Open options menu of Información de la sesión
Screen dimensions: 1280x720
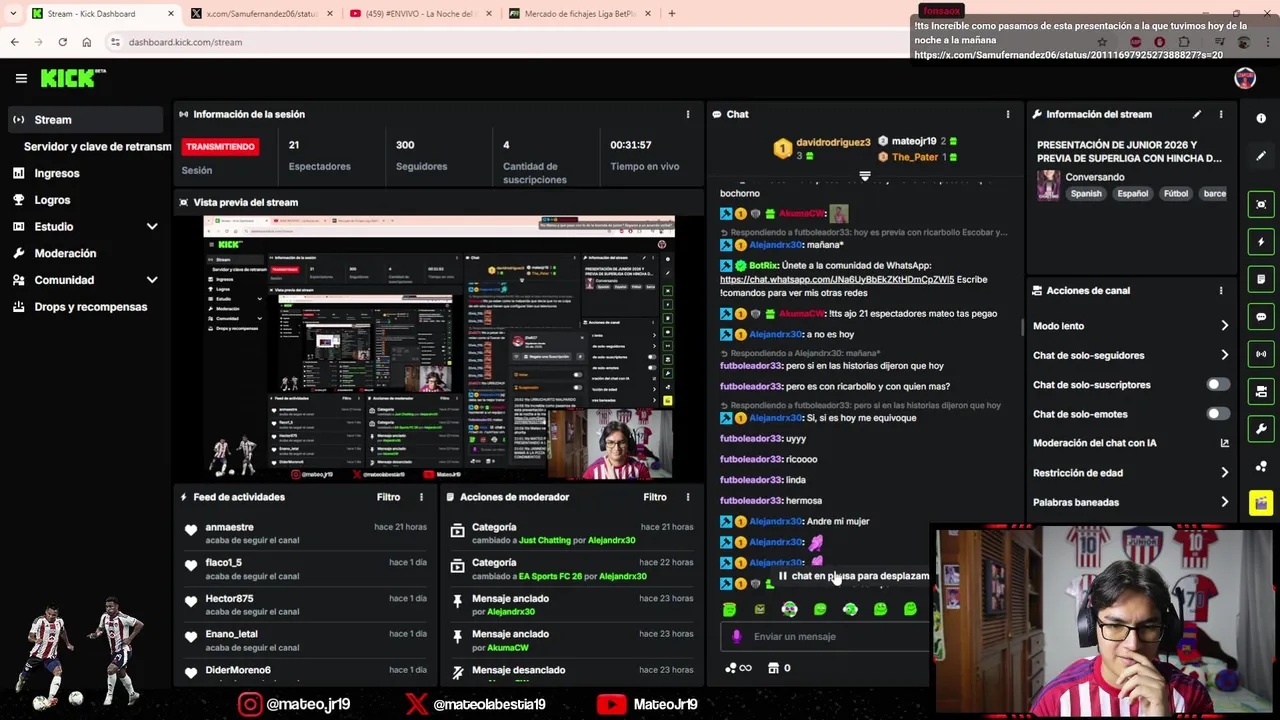(x=688, y=114)
